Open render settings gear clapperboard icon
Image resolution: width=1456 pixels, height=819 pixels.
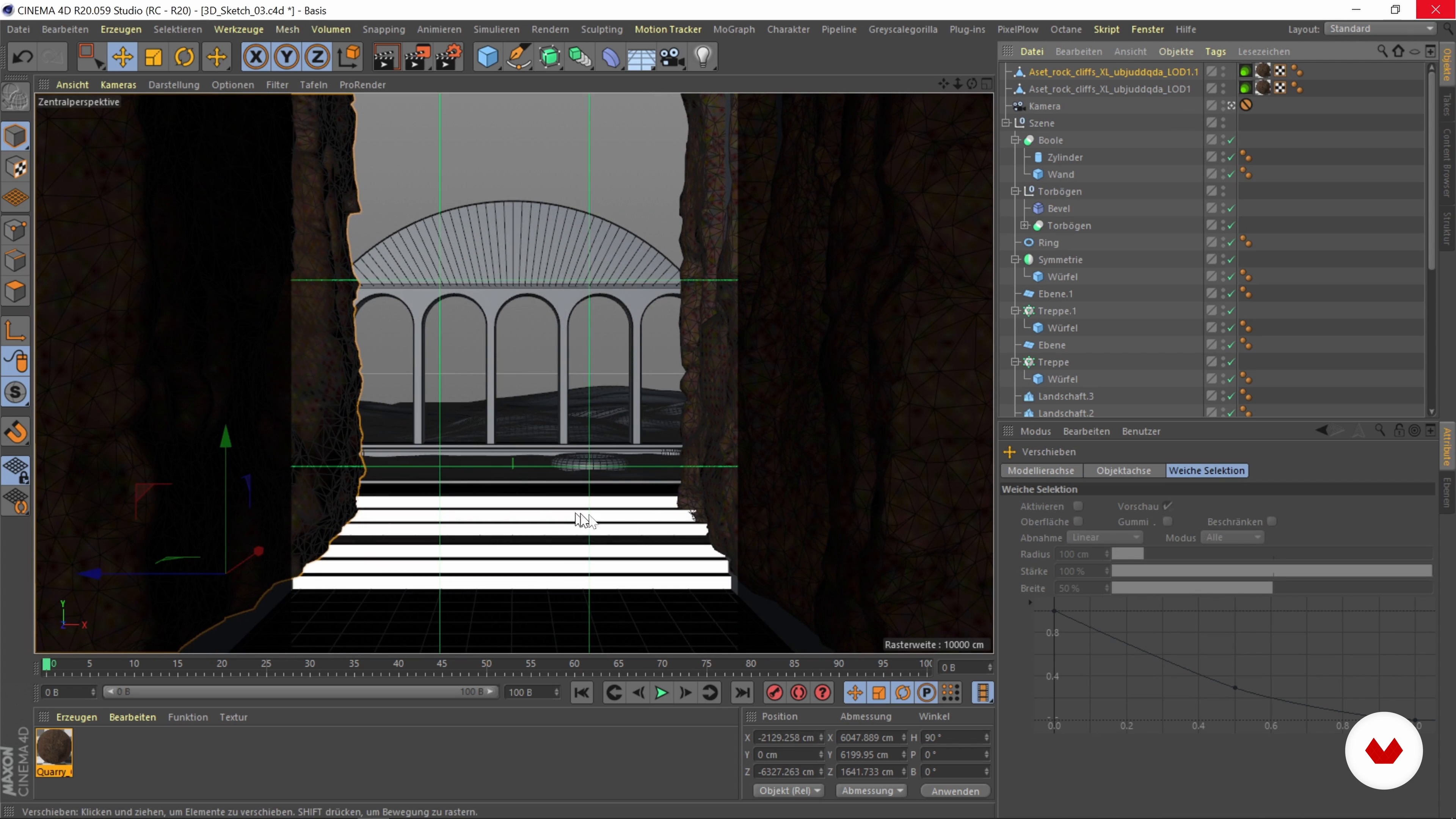point(449,56)
